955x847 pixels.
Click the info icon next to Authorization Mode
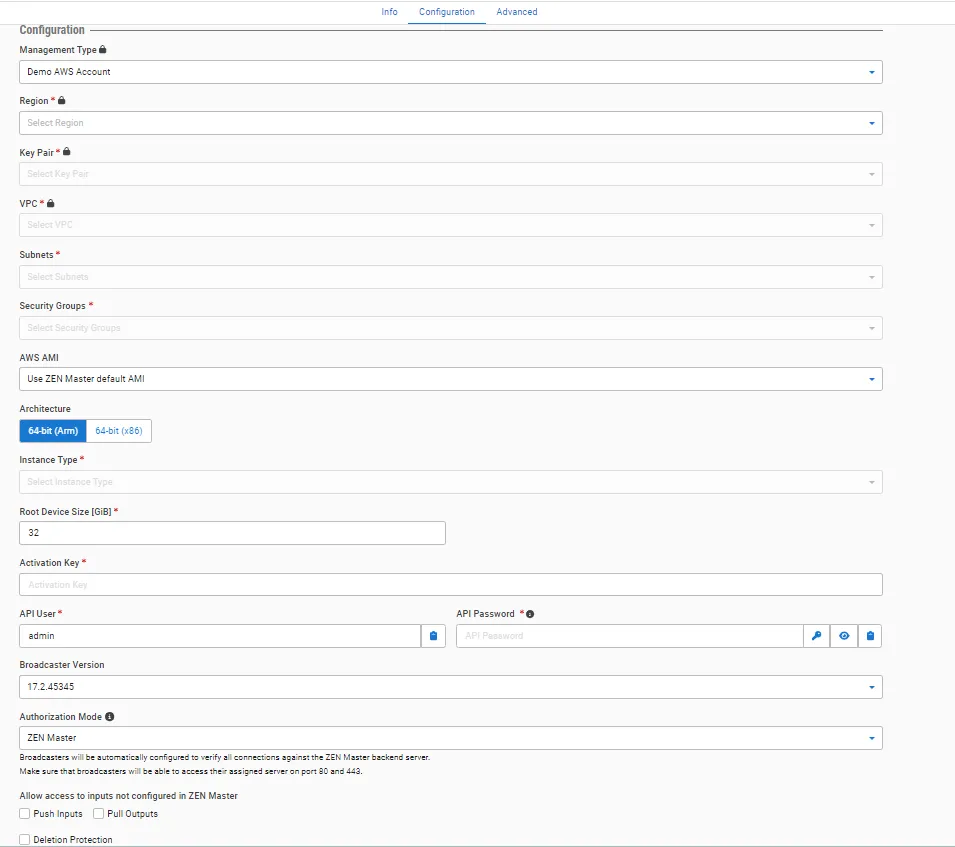tap(110, 717)
